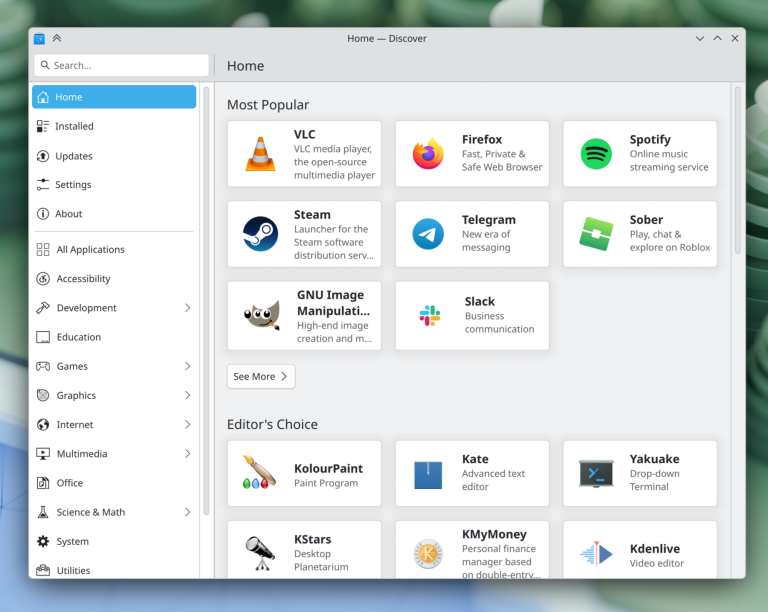The width and height of the screenshot is (768, 612).
Task: Select the Games category label
Action: tap(72, 366)
